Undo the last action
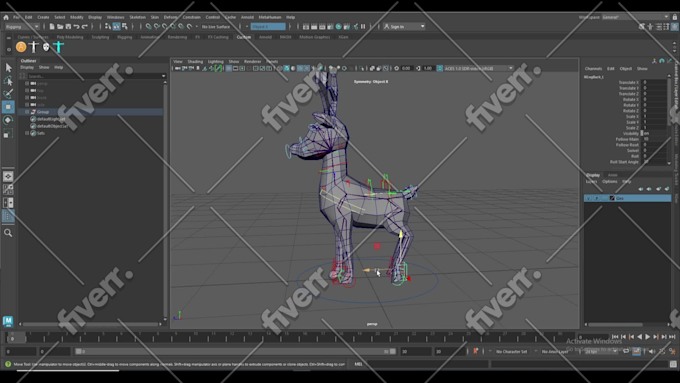This screenshot has width=680, height=383. click(x=76, y=27)
